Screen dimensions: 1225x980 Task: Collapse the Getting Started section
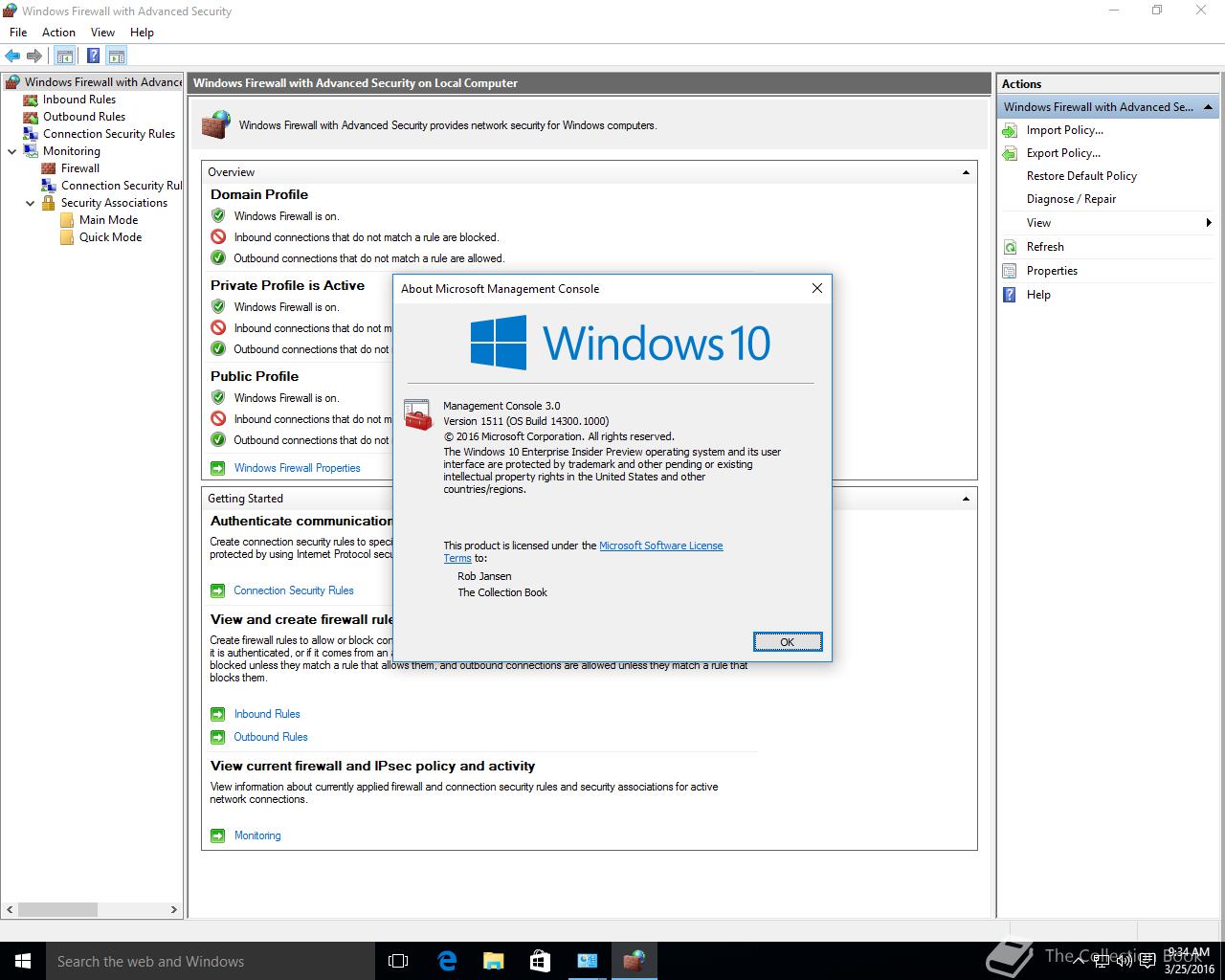click(966, 499)
